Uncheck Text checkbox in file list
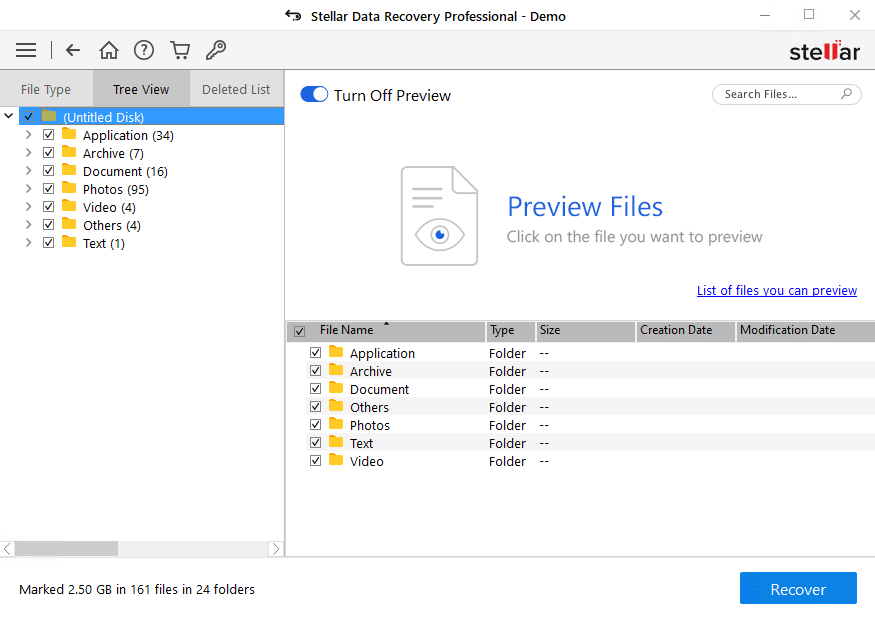The height and width of the screenshot is (618, 875). (316, 443)
